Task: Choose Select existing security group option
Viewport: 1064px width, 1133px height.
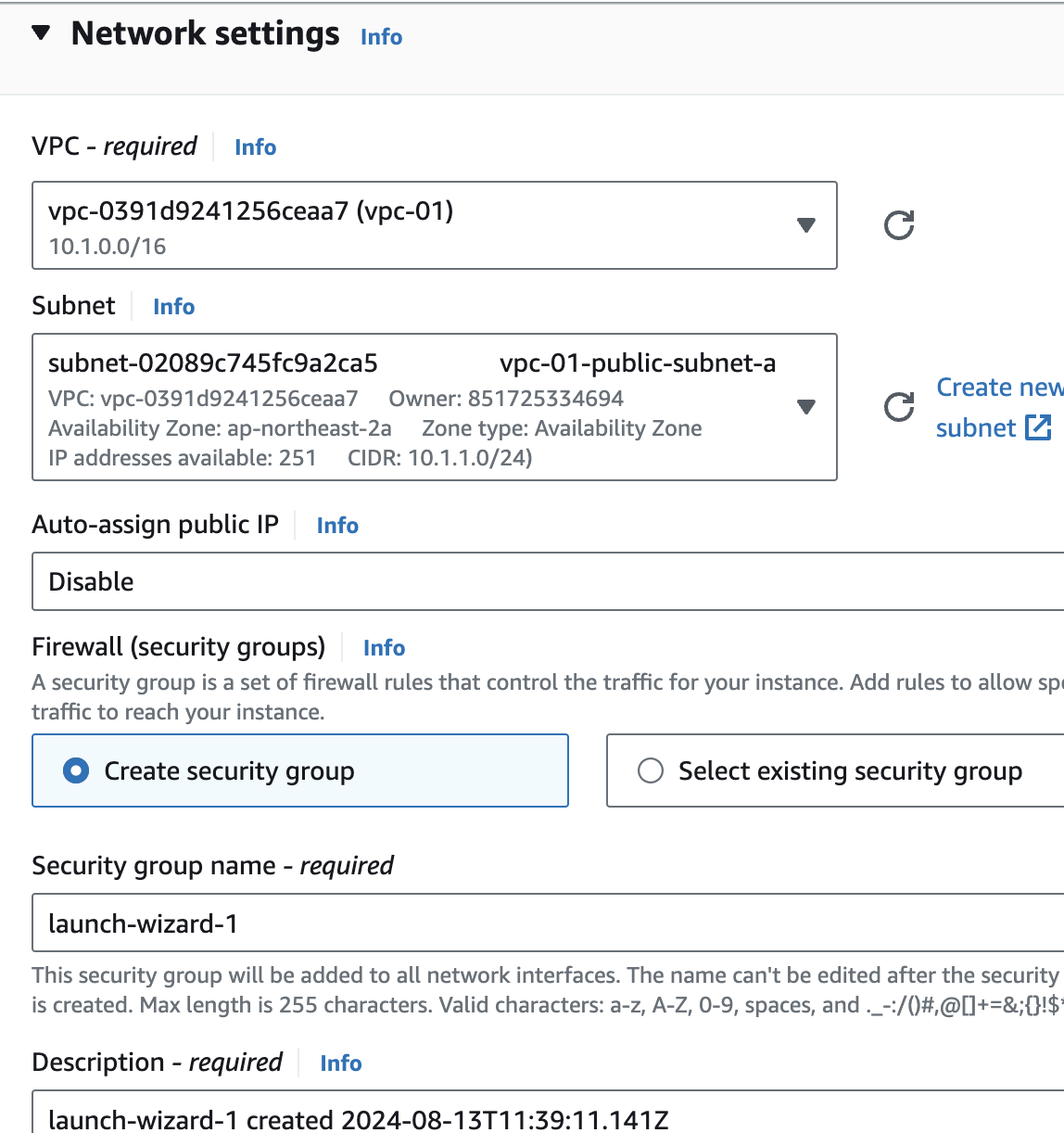Action: coord(651,770)
